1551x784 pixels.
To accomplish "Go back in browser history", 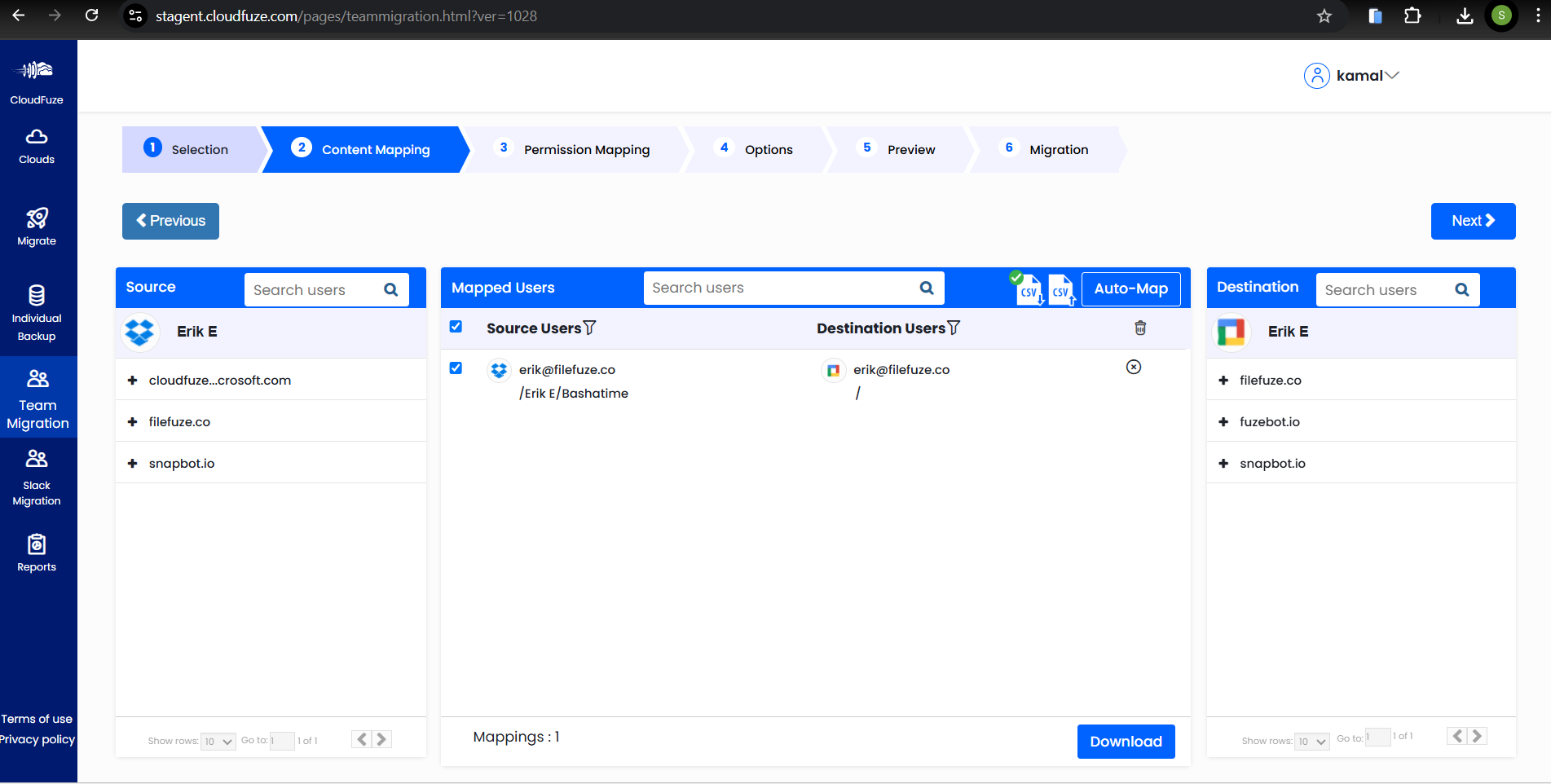I will [x=19, y=15].
